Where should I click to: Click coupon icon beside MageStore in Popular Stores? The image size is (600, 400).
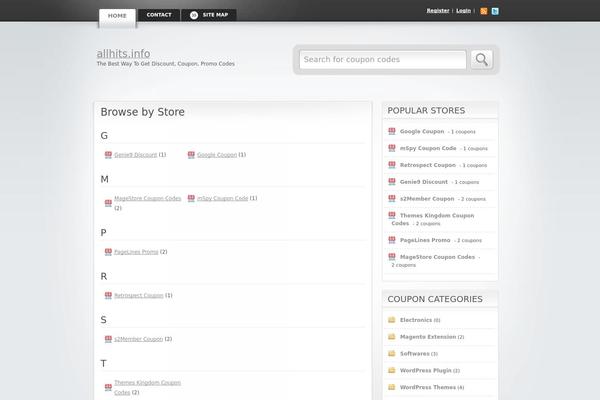[x=392, y=257]
